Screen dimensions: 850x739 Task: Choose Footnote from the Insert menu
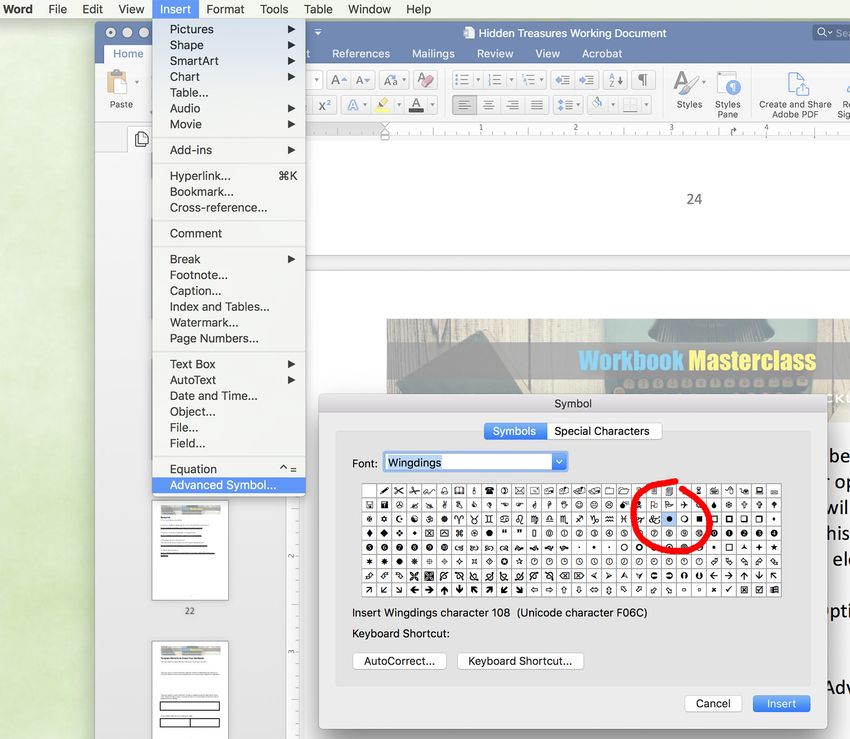pyautogui.click(x=229, y=275)
